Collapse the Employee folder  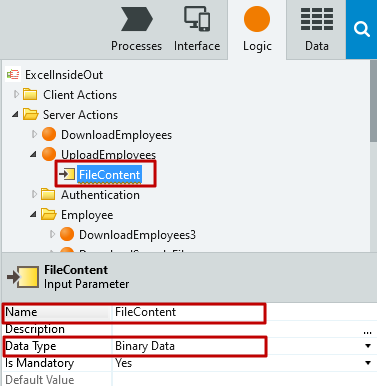(x=33, y=215)
